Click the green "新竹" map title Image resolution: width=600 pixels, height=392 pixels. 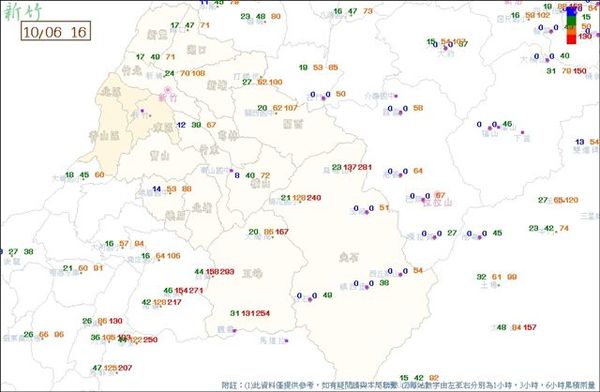coord(23,11)
